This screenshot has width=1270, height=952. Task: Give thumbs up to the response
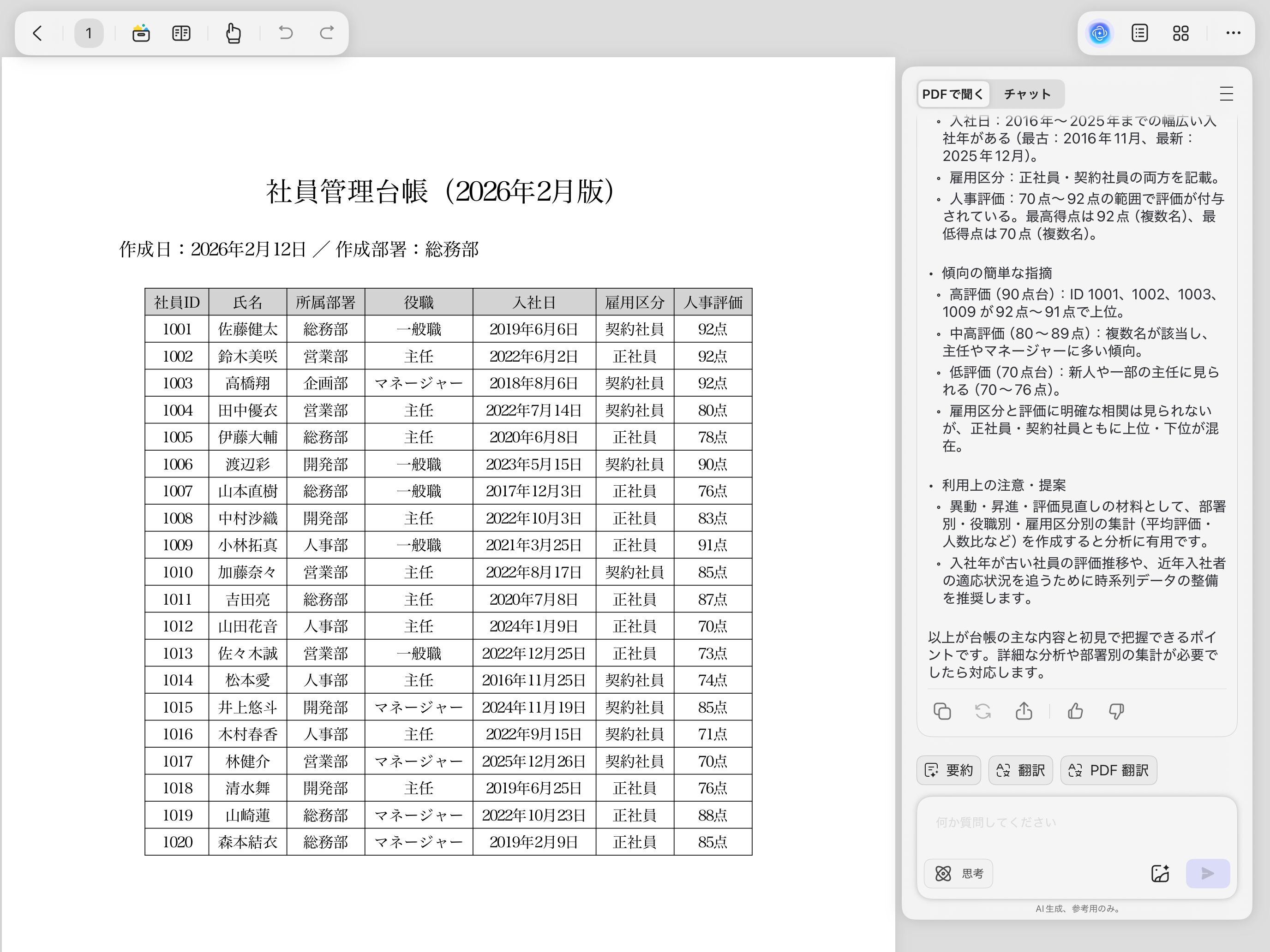click(1075, 712)
